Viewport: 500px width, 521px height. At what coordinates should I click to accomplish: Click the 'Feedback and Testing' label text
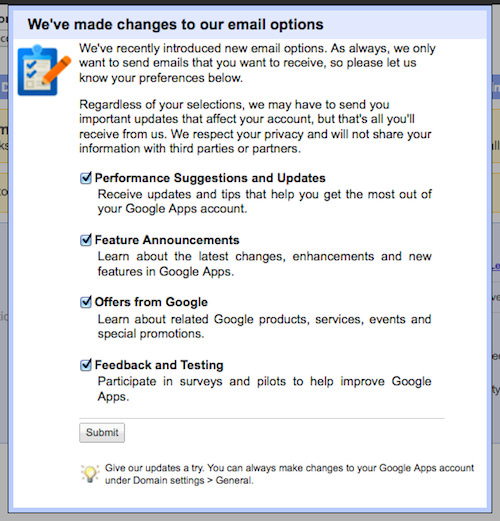(x=159, y=365)
